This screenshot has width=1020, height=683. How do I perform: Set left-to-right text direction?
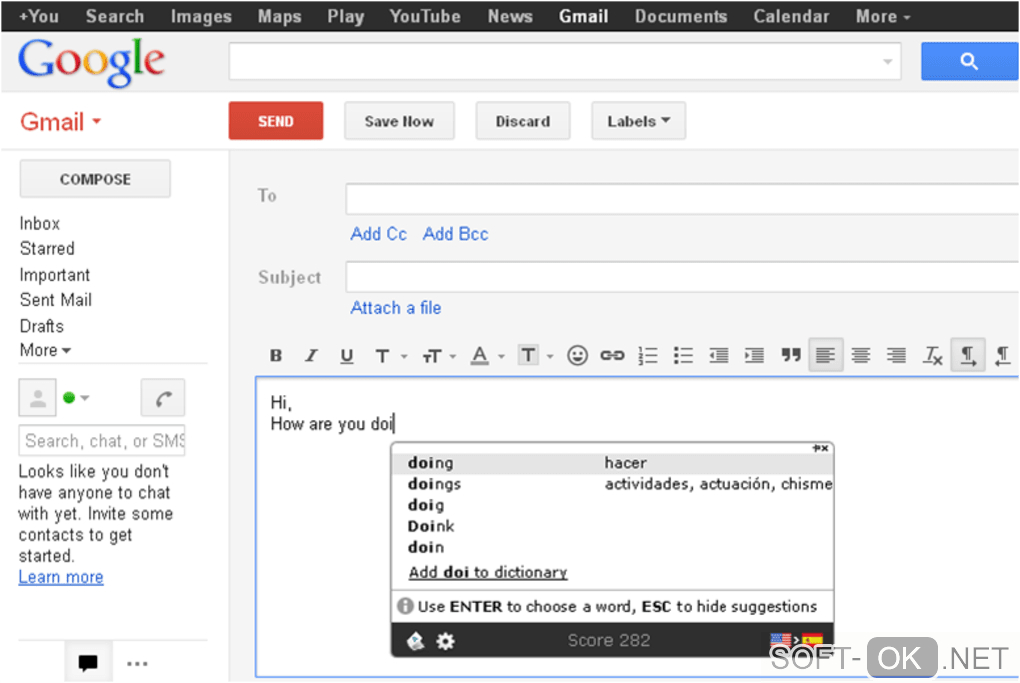(968, 355)
